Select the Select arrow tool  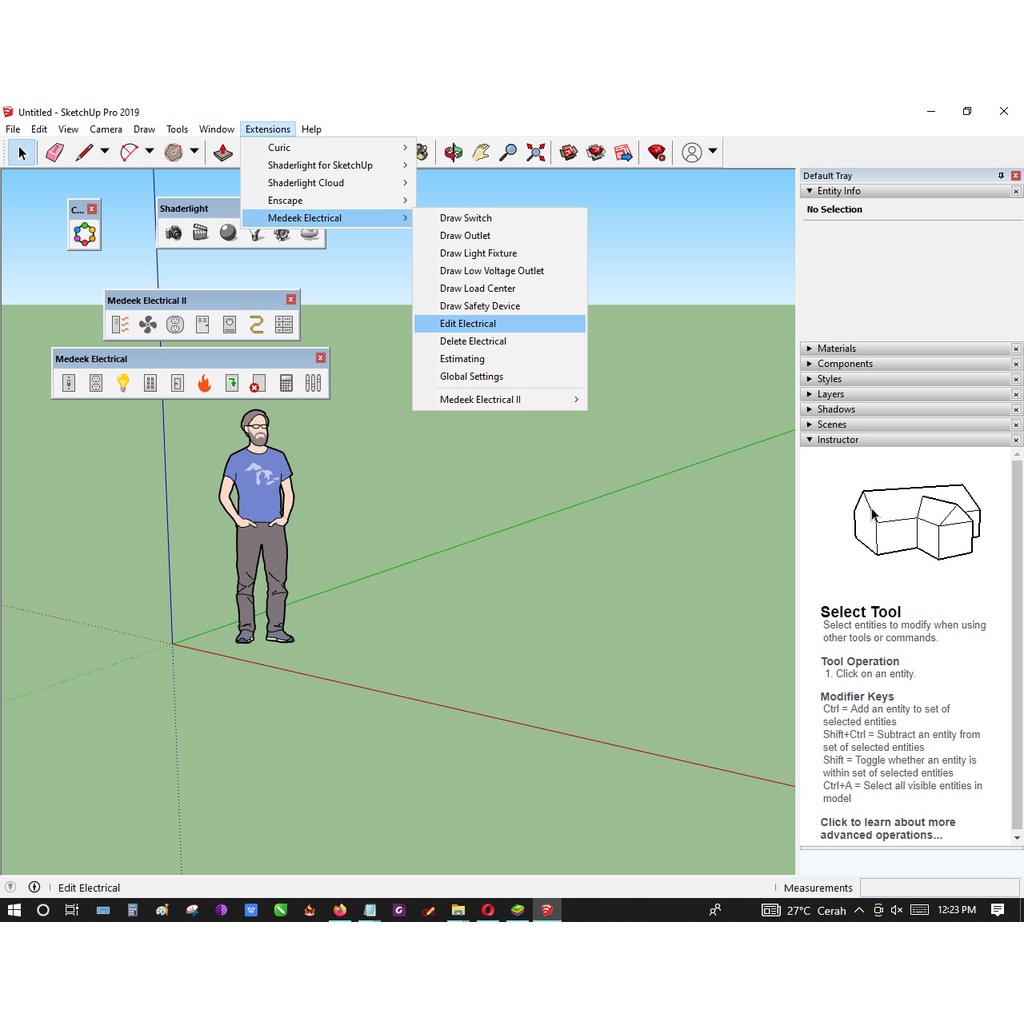21,152
